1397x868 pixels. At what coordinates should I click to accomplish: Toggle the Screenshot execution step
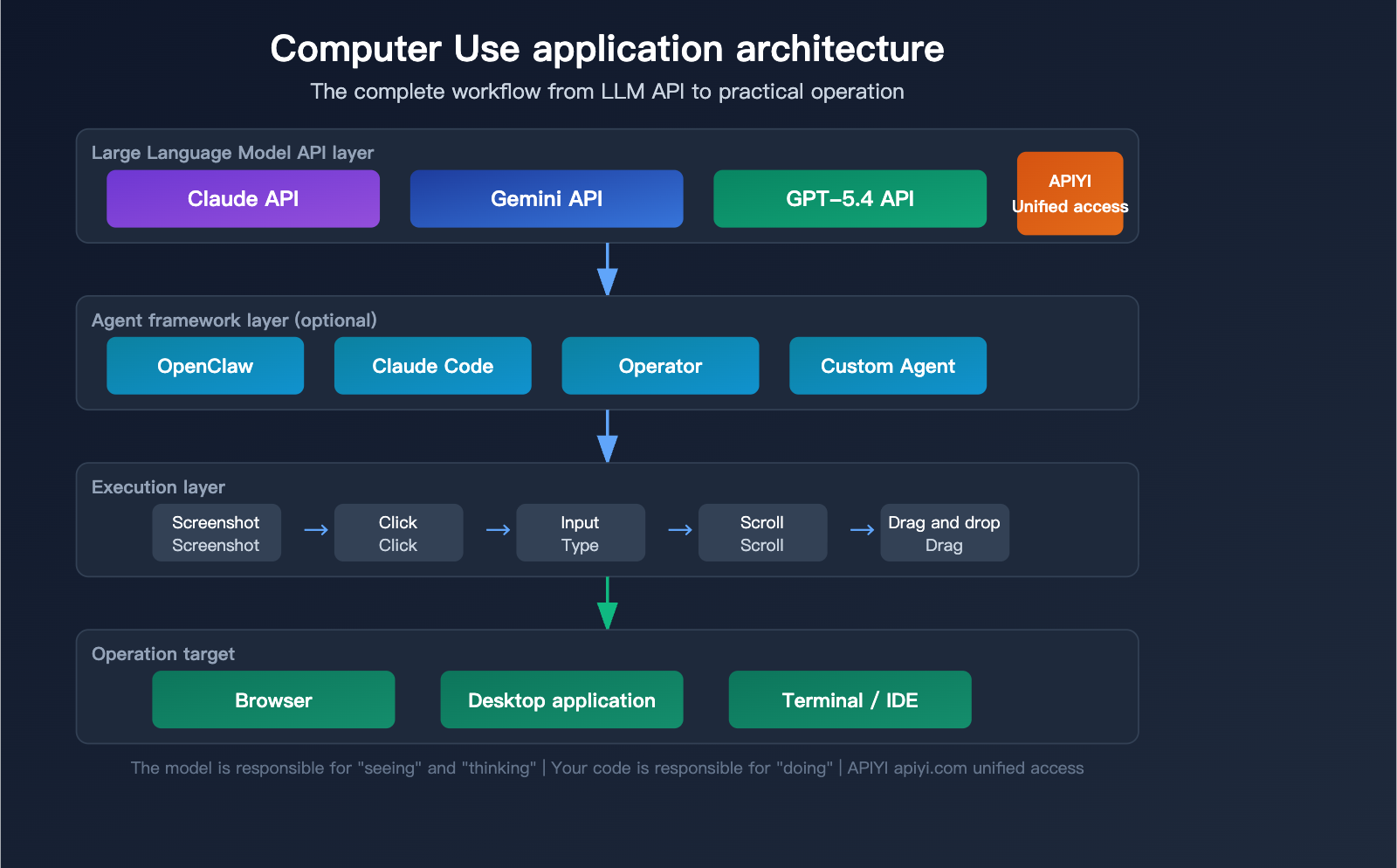pos(217,532)
